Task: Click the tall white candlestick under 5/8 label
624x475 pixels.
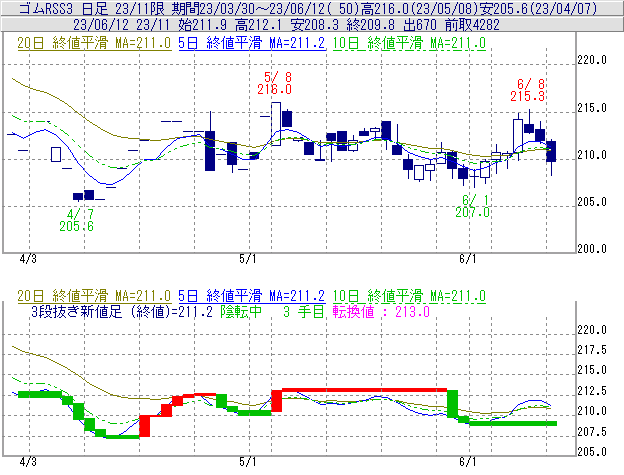Action: tap(276, 124)
